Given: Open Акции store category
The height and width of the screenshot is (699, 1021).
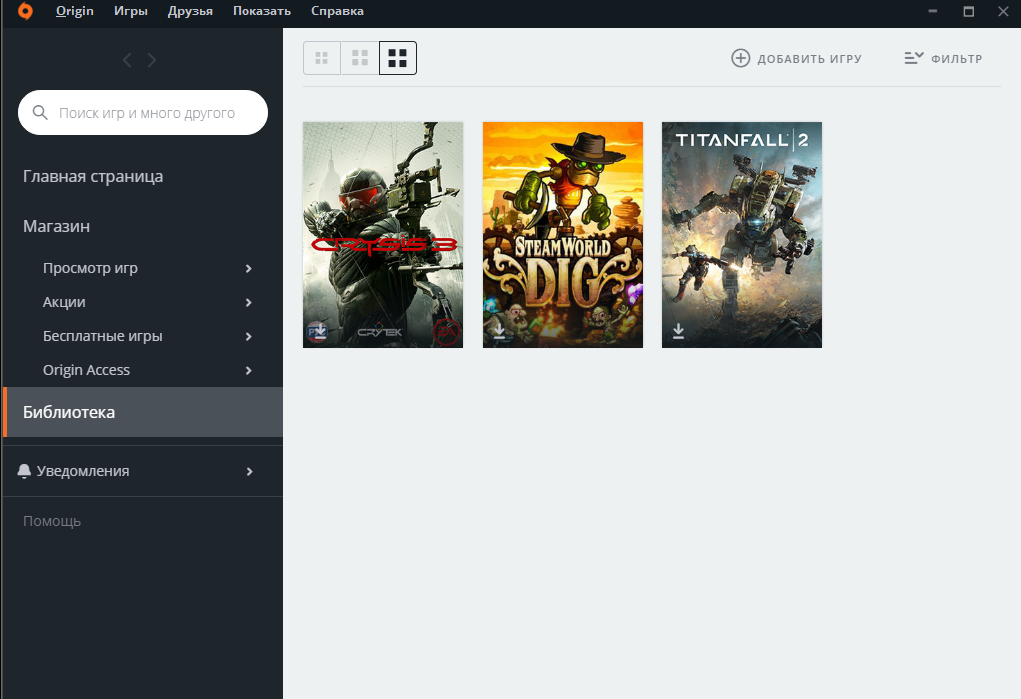Looking at the screenshot, I should point(64,302).
